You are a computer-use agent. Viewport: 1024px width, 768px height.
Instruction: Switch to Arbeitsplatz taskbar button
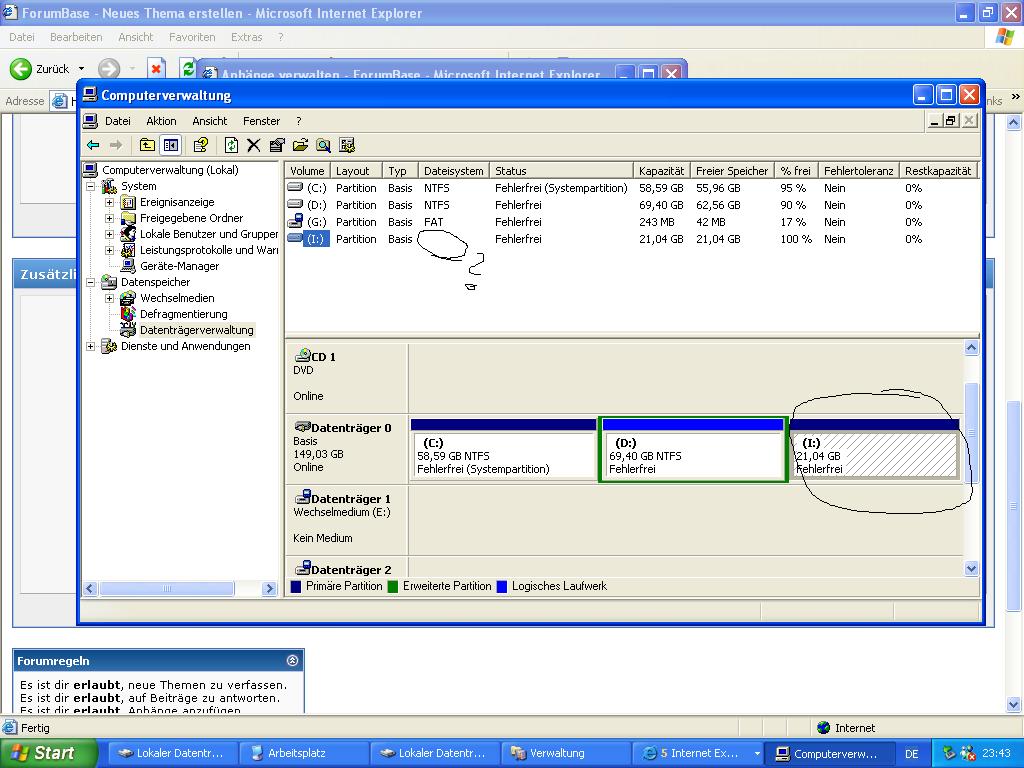tap(303, 754)
